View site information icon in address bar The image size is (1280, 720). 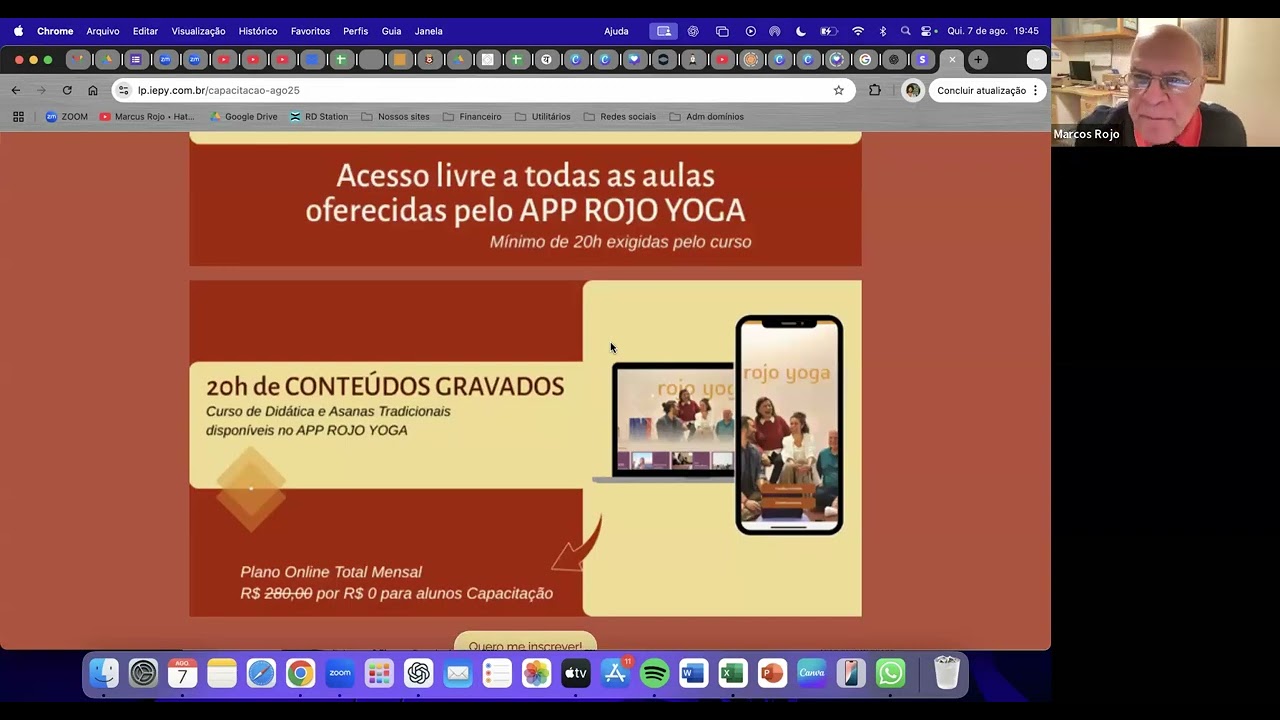(123, 90)
